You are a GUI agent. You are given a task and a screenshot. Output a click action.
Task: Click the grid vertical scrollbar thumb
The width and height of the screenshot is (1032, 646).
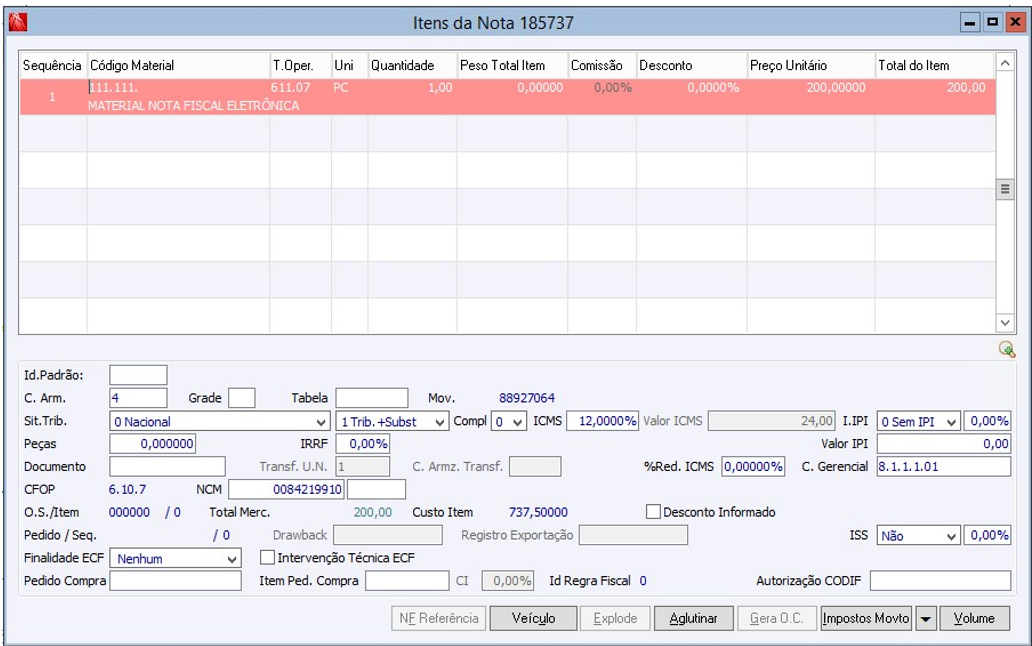click(x=1005, y=190)
